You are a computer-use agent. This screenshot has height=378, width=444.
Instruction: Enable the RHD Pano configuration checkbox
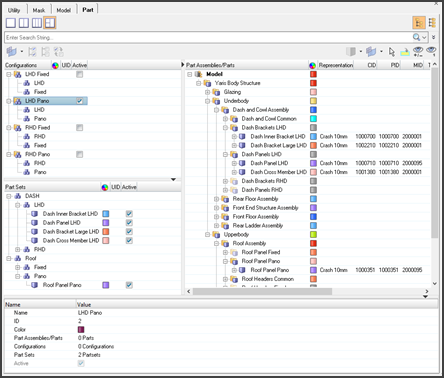click(x=79, y=154)
